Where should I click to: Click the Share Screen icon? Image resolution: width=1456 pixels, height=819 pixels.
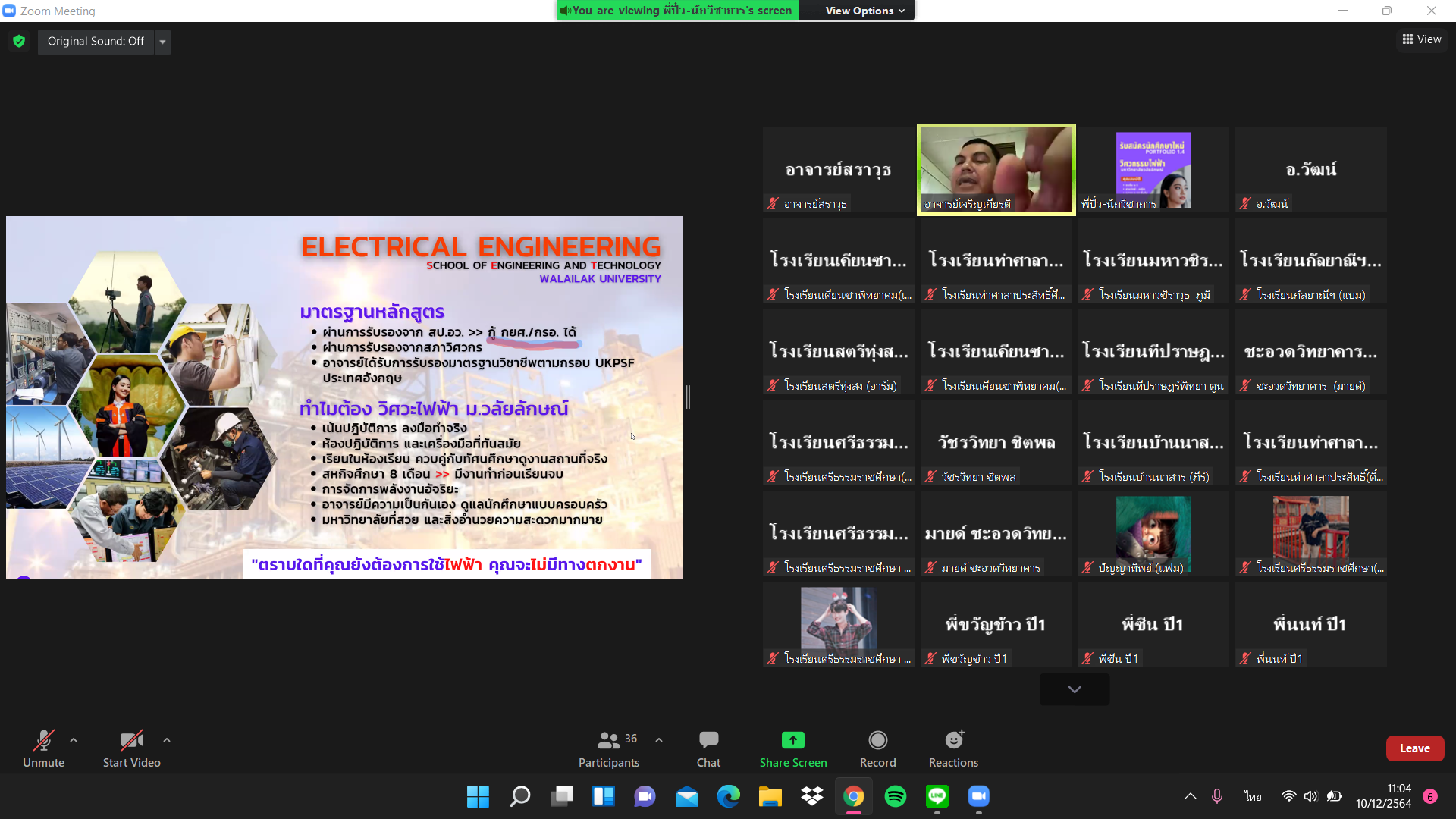792,740
